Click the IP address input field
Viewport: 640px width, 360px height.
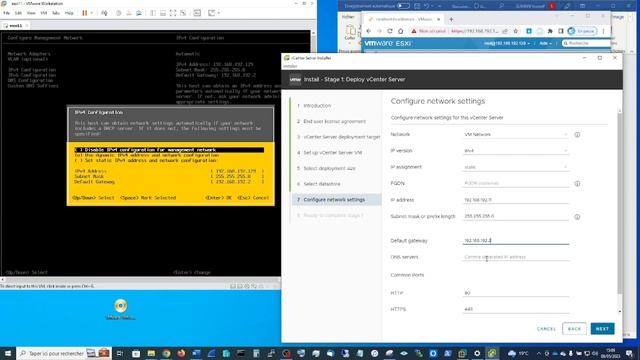[x=516, y=200]
